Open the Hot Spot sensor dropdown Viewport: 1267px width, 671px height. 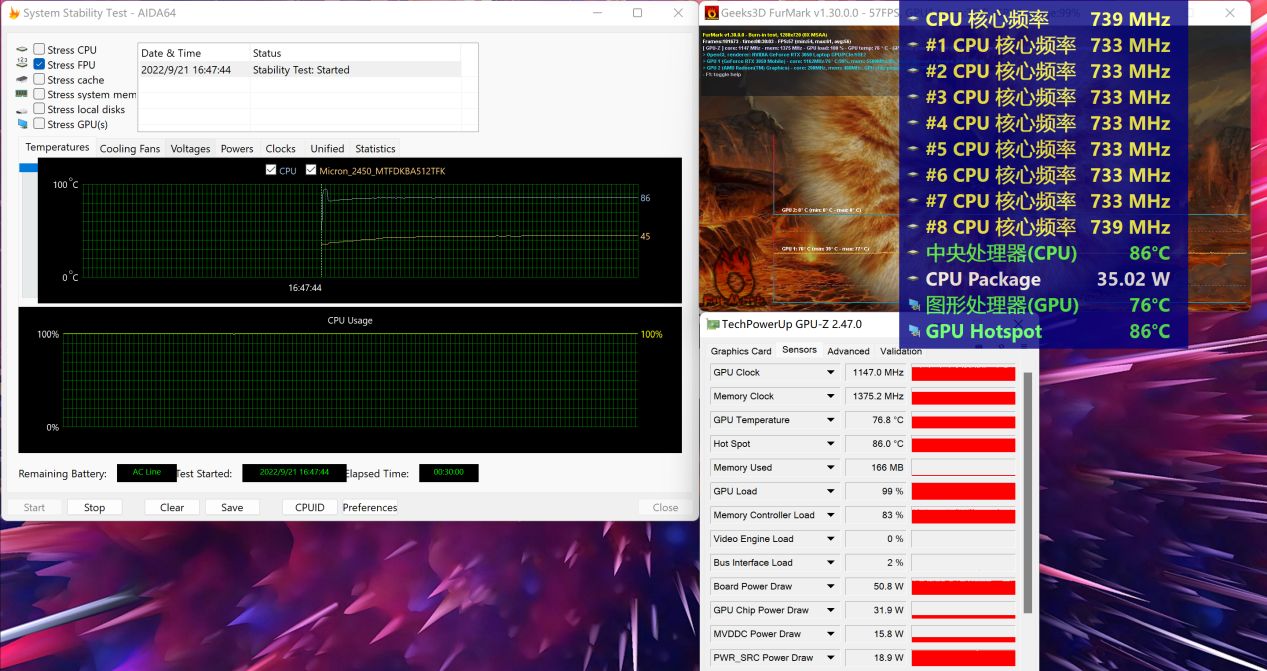point(830,444)
